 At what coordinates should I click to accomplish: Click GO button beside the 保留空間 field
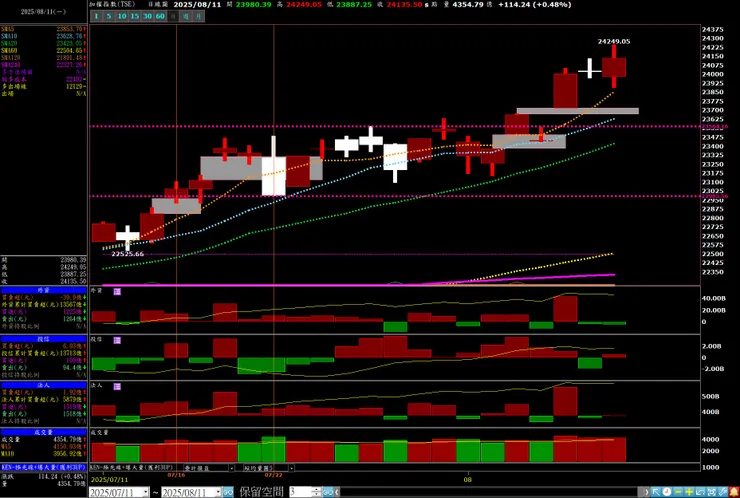click(x=328, y=492)
